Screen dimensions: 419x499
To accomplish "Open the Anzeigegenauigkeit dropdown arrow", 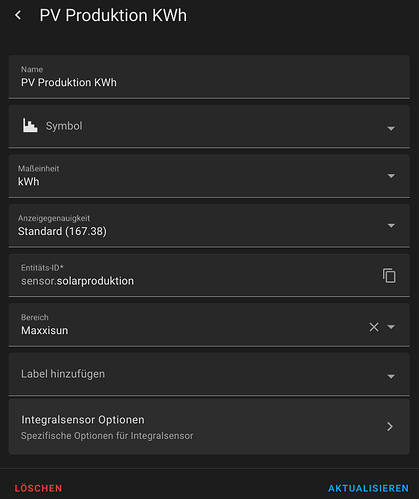I will tap(391, 226).
